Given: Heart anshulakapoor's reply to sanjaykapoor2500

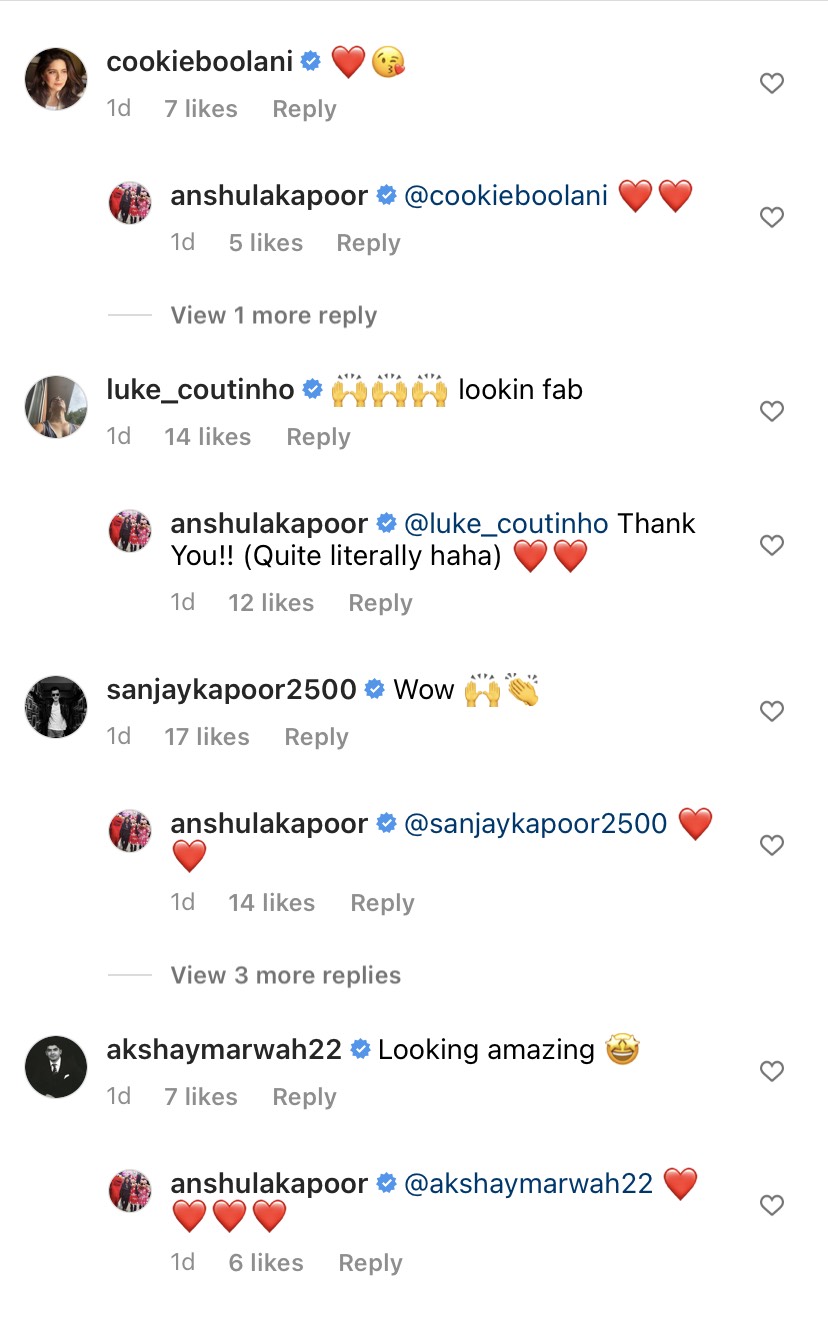Looking at the screenshot, I should 771,845.
